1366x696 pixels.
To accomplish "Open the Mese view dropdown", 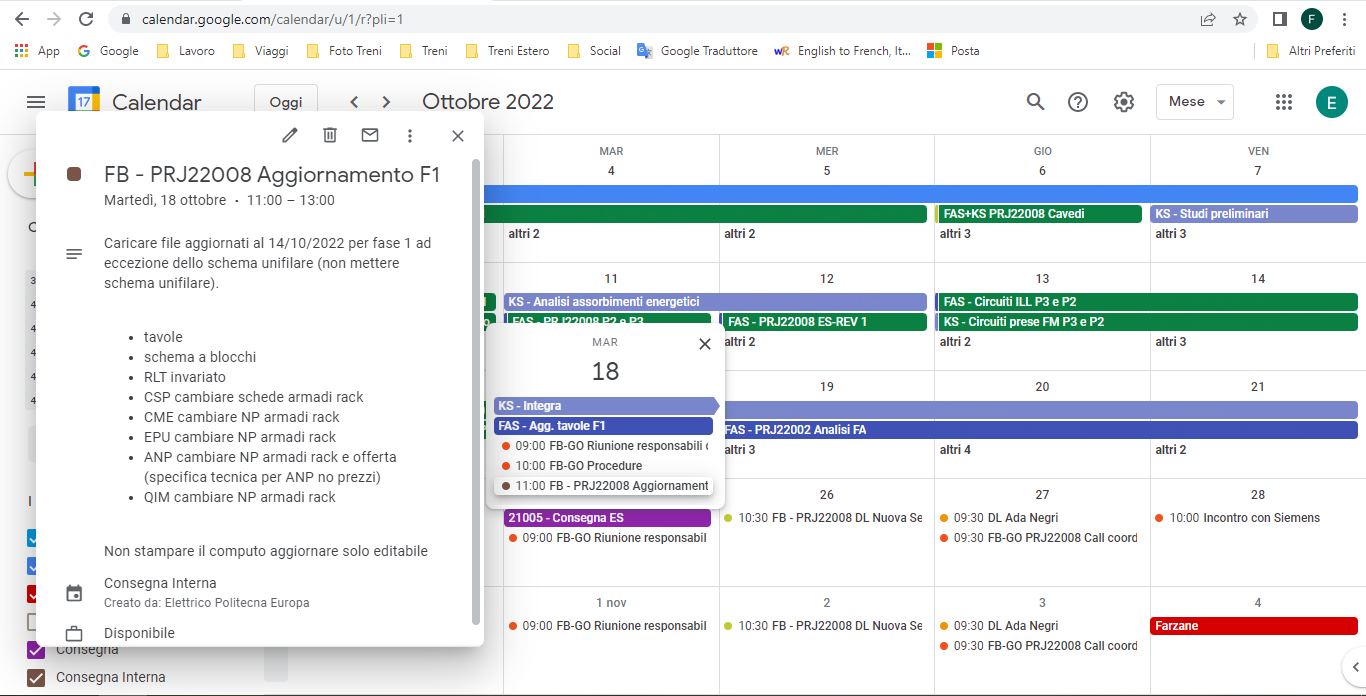I will coord(1195,102).
